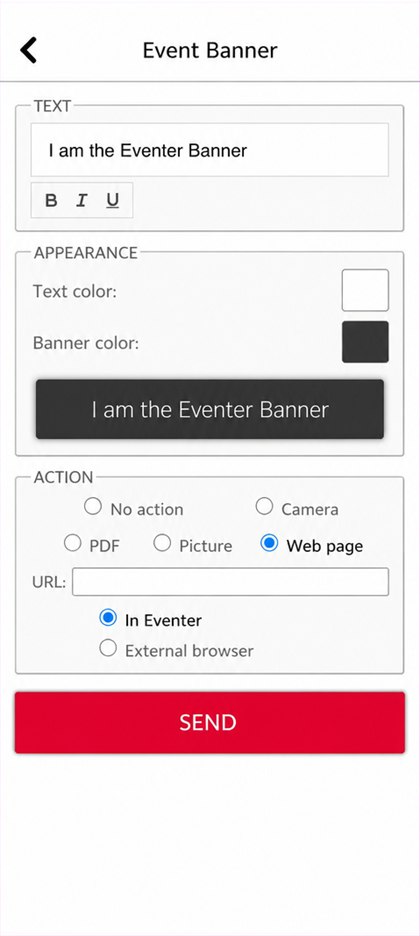Click the TEXT section heading
This screenshot has width=420, height=936.
52,106
